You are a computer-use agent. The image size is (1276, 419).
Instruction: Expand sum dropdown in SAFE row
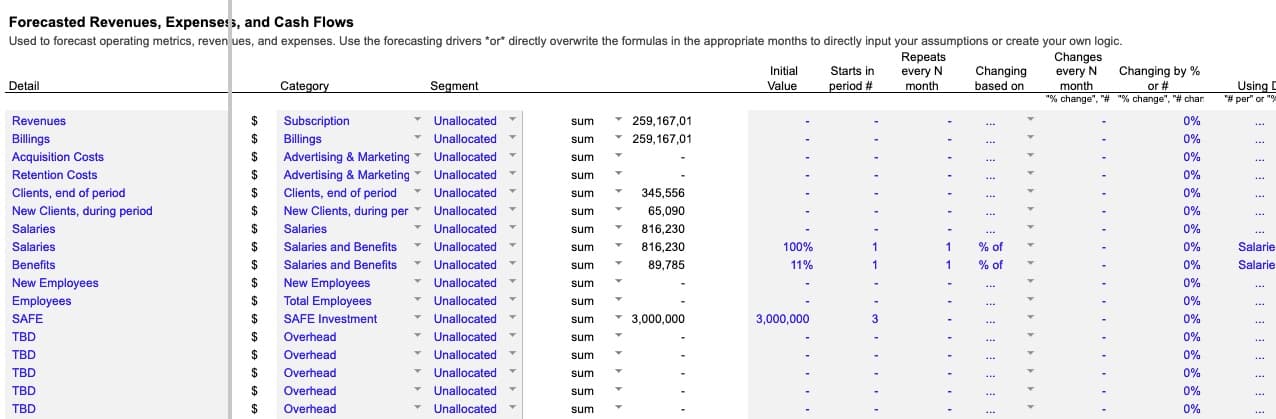[618, 319]
